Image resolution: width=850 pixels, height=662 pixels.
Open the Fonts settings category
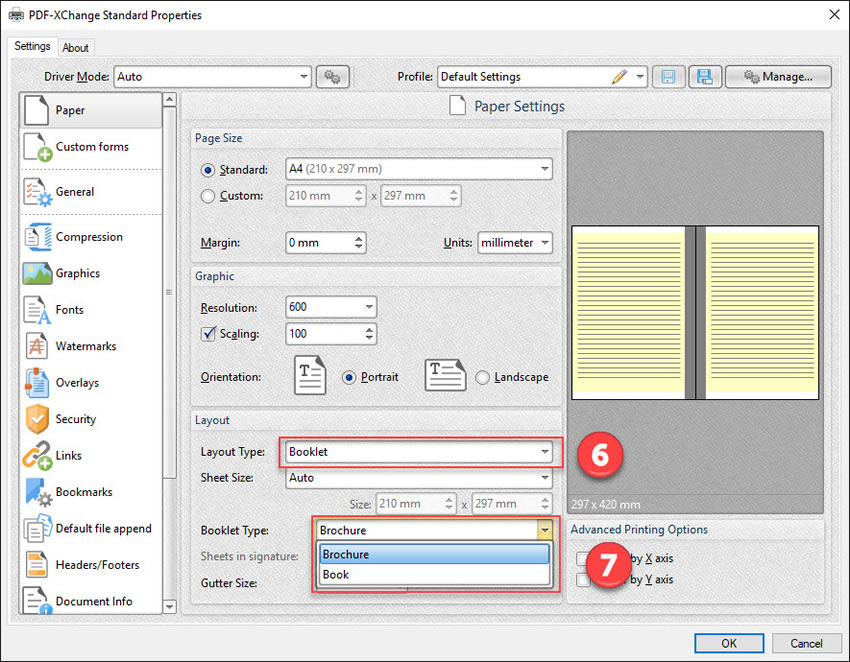click(x=91, y=310)
